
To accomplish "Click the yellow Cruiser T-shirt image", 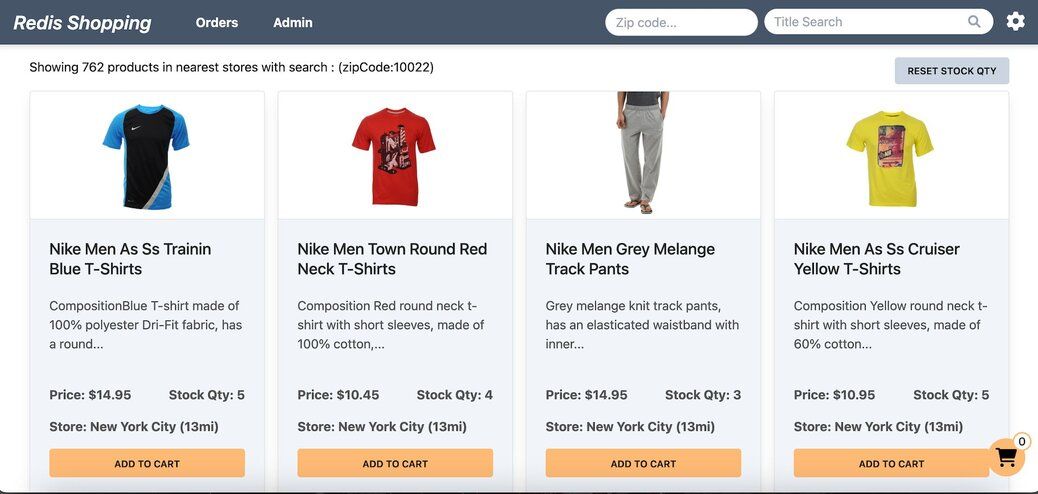I will click(890, 157).
